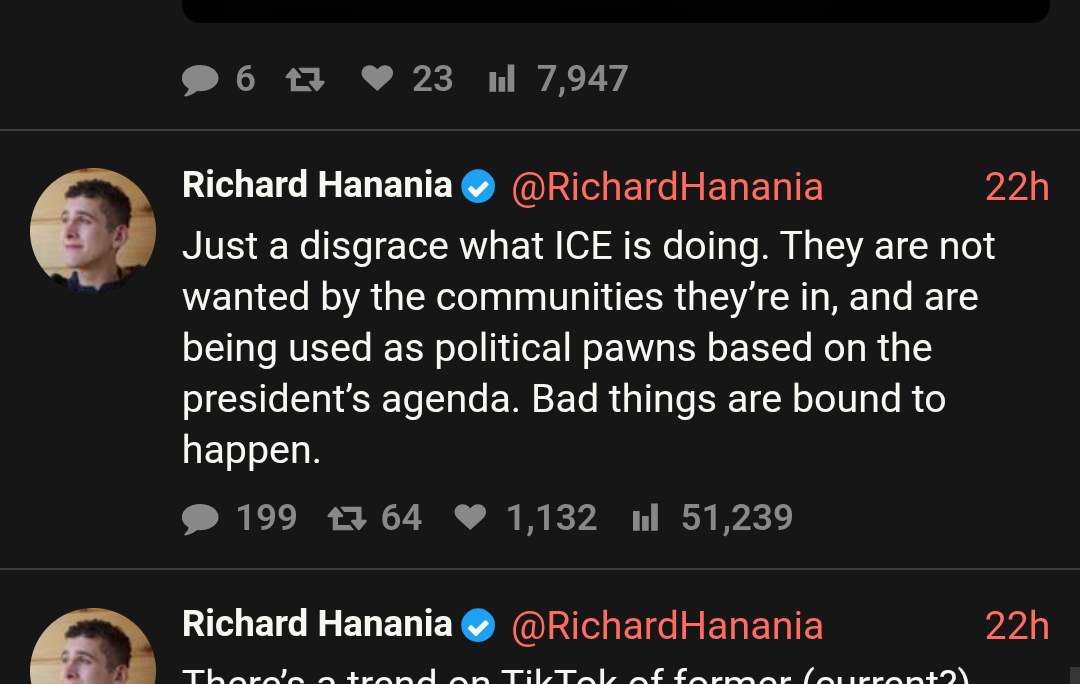Open the 22h timestamp on the TikTok tweet
Viewport: 1080px width, 684px height.
click(x=1016, y=626)
